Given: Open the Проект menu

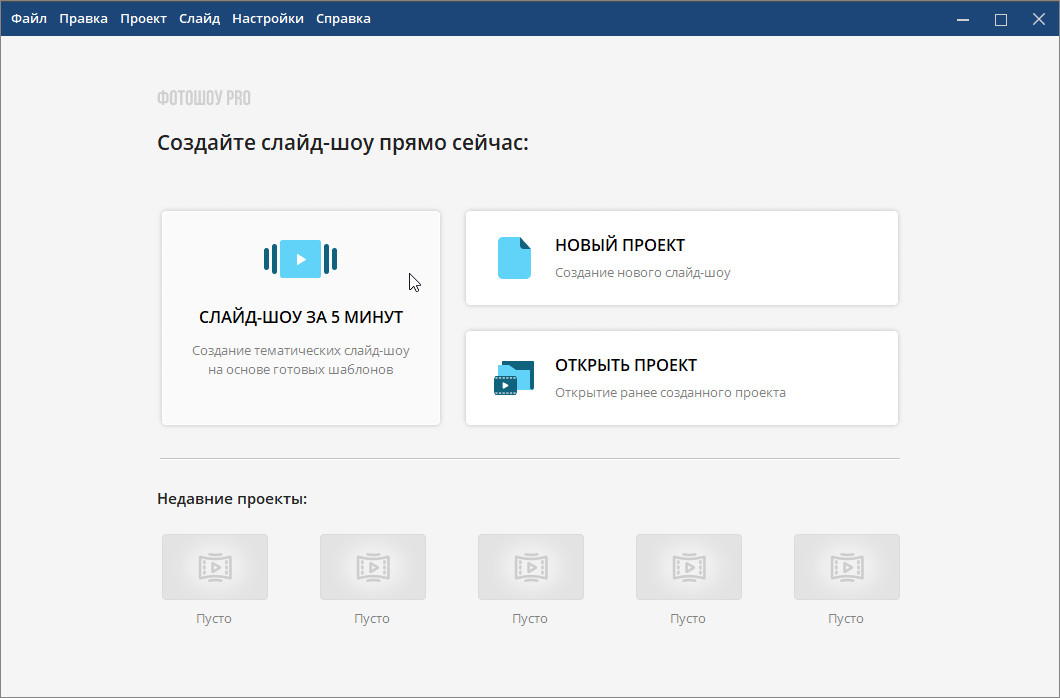Looking at the screenshot, I should [143, 18].
